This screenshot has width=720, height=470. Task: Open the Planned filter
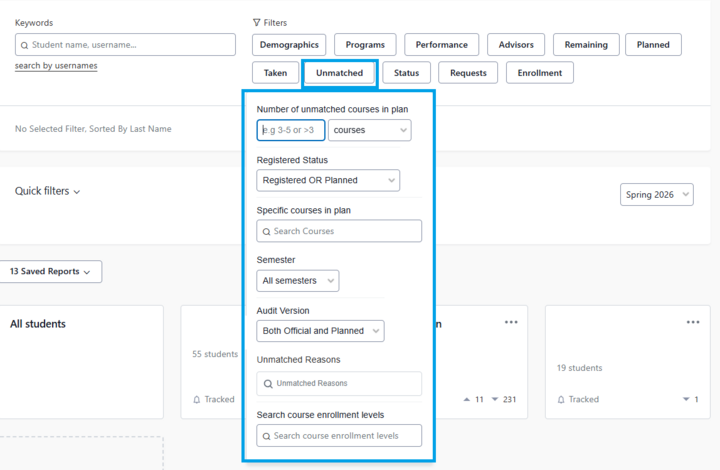pos(653,45)
